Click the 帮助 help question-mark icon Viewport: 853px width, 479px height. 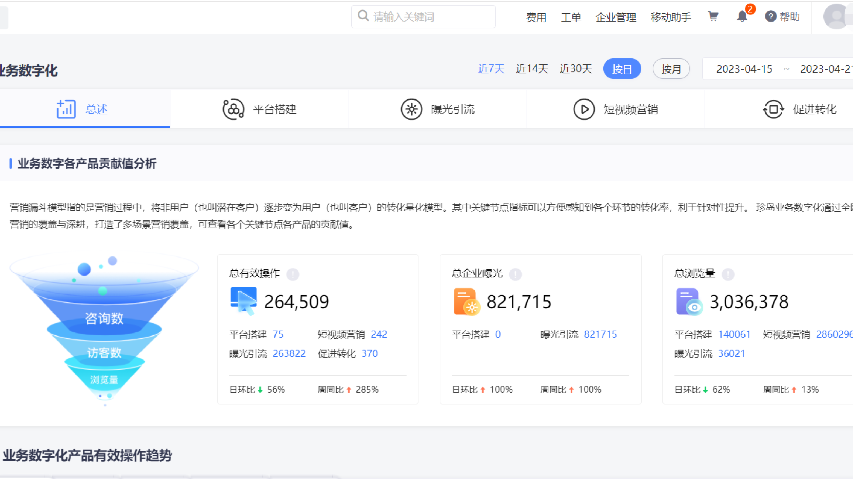tap(770, 16)
